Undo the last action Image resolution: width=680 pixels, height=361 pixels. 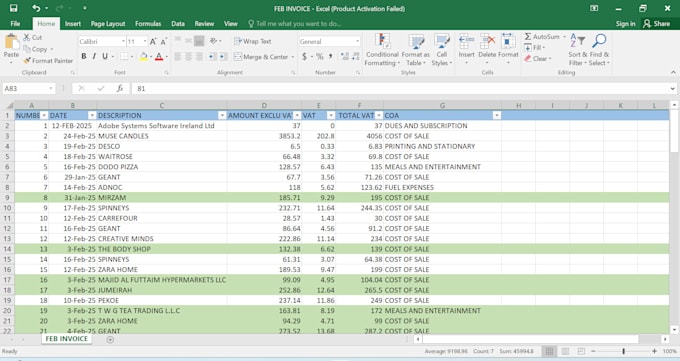click(x=36, y=8)
